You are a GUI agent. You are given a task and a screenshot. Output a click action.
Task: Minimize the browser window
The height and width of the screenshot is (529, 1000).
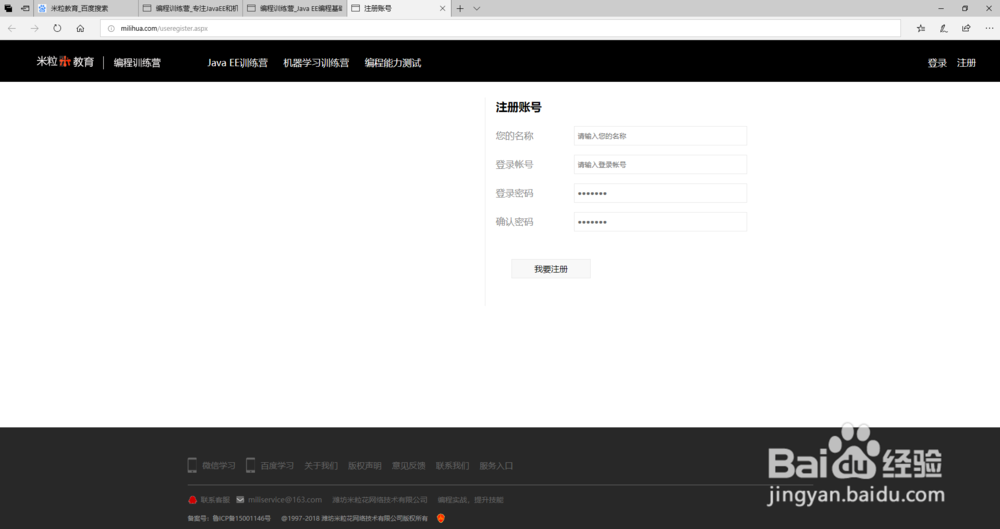click(x=941, y=8)
